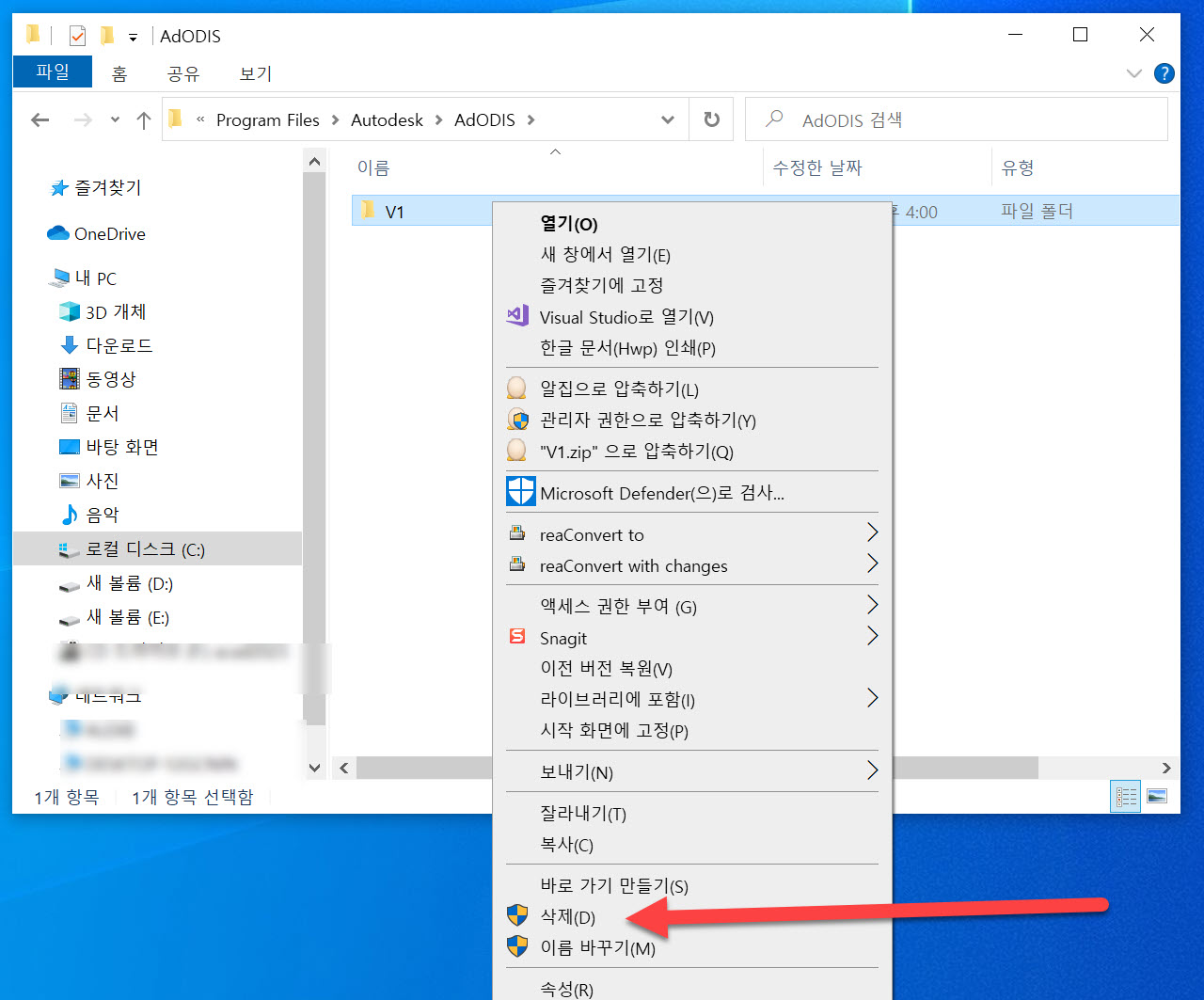Select OneDrive in the navigation pane
1204x1000 pixels.
point(97,233)
